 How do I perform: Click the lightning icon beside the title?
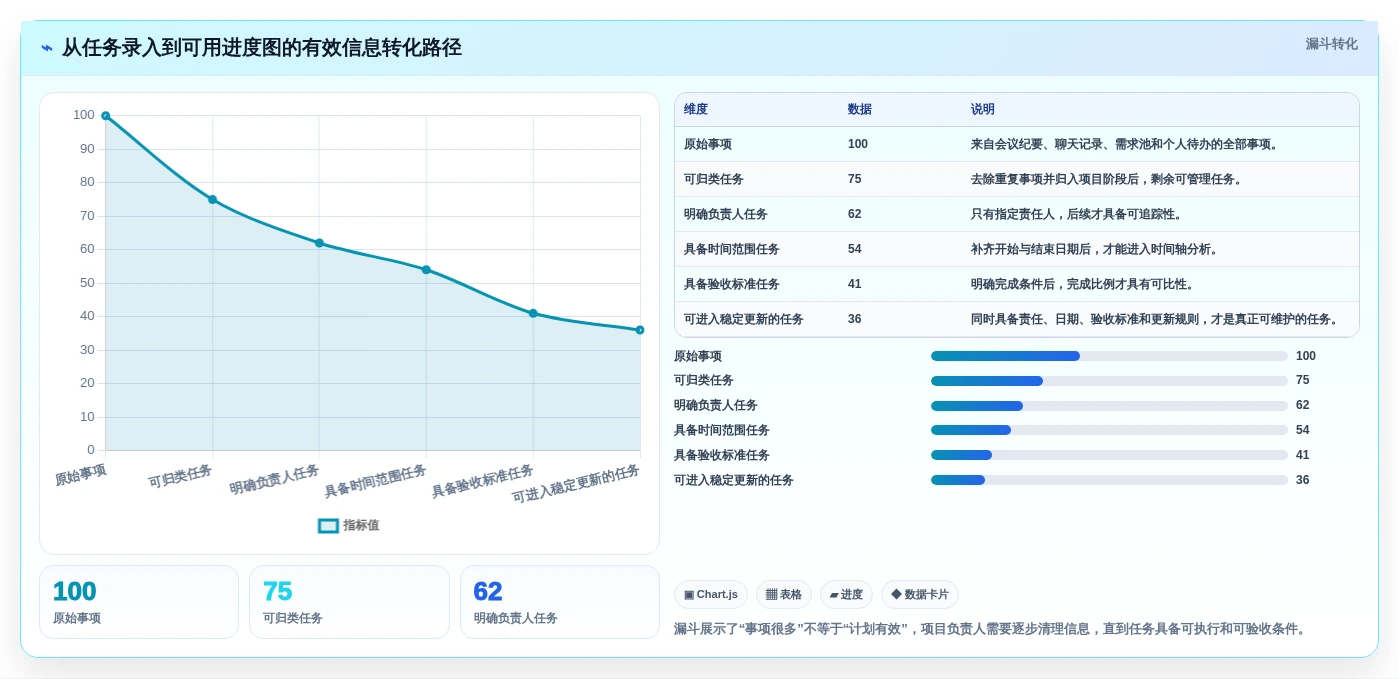point(47,48)
